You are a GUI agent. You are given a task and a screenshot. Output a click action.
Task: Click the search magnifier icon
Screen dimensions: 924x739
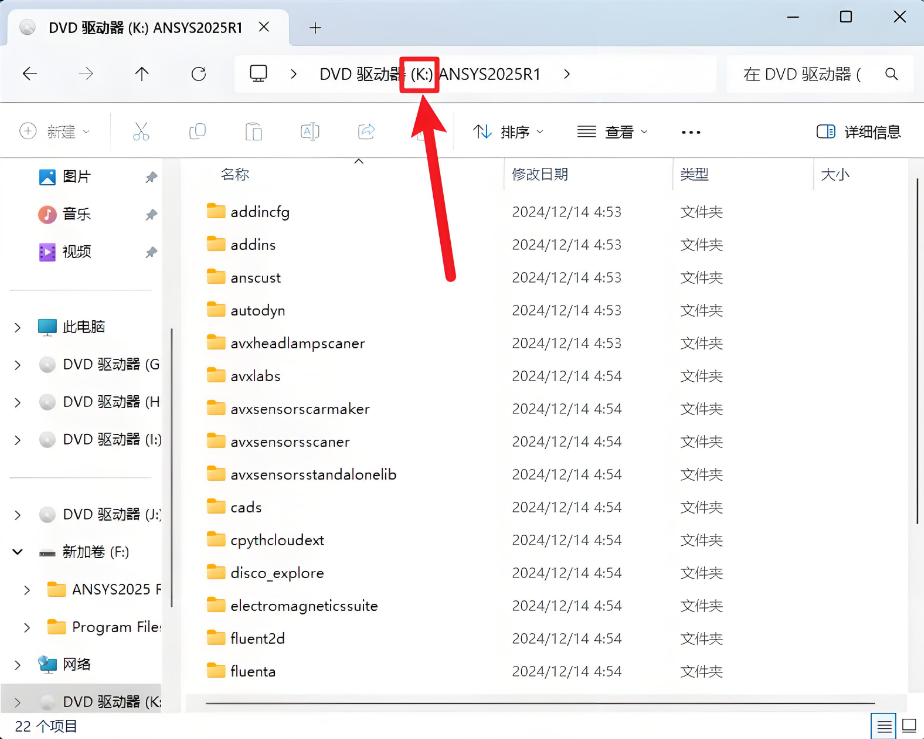pyautogui.click(x=892, y=74)
